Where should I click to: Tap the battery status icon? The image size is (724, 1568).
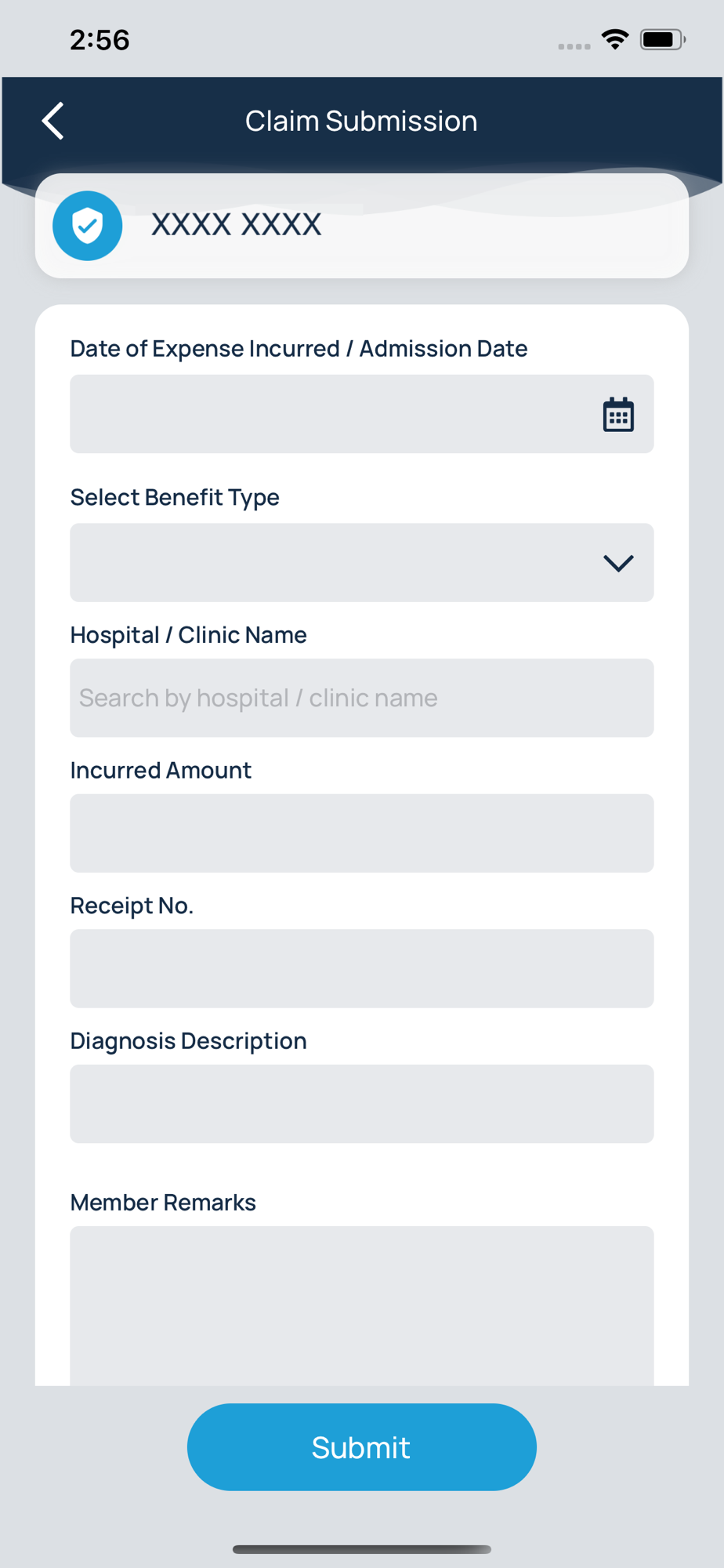tap(663, 39)
